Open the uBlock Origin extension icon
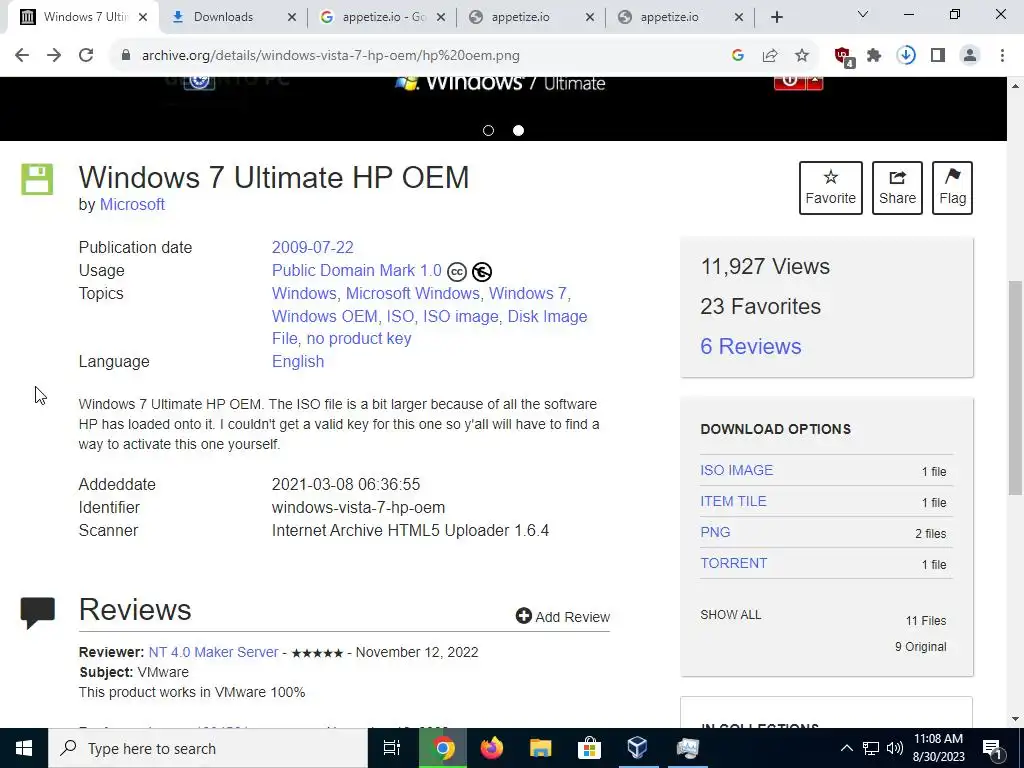The image size is (1024, 768). click(x=843, y=56)
